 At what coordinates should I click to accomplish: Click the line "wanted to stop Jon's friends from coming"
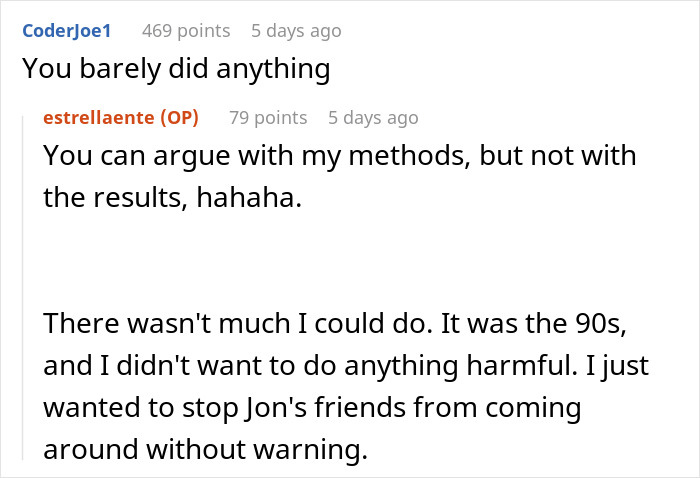click(312, 407)
